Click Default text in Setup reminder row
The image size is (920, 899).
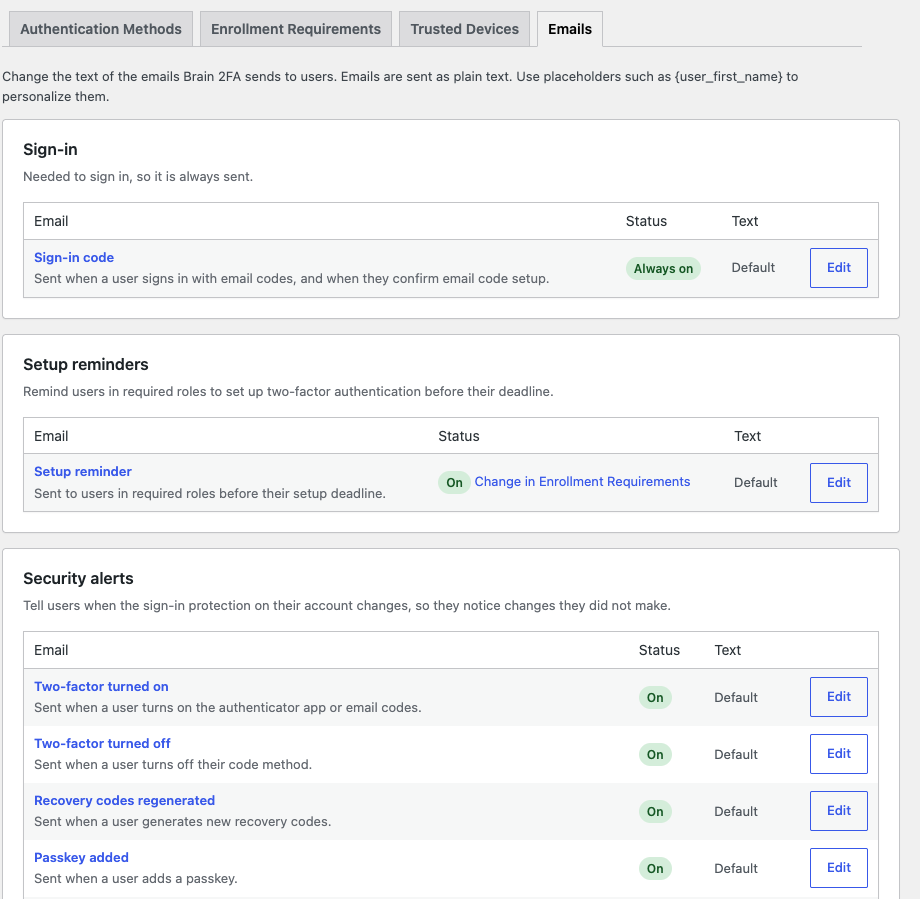tap(755, 482)
